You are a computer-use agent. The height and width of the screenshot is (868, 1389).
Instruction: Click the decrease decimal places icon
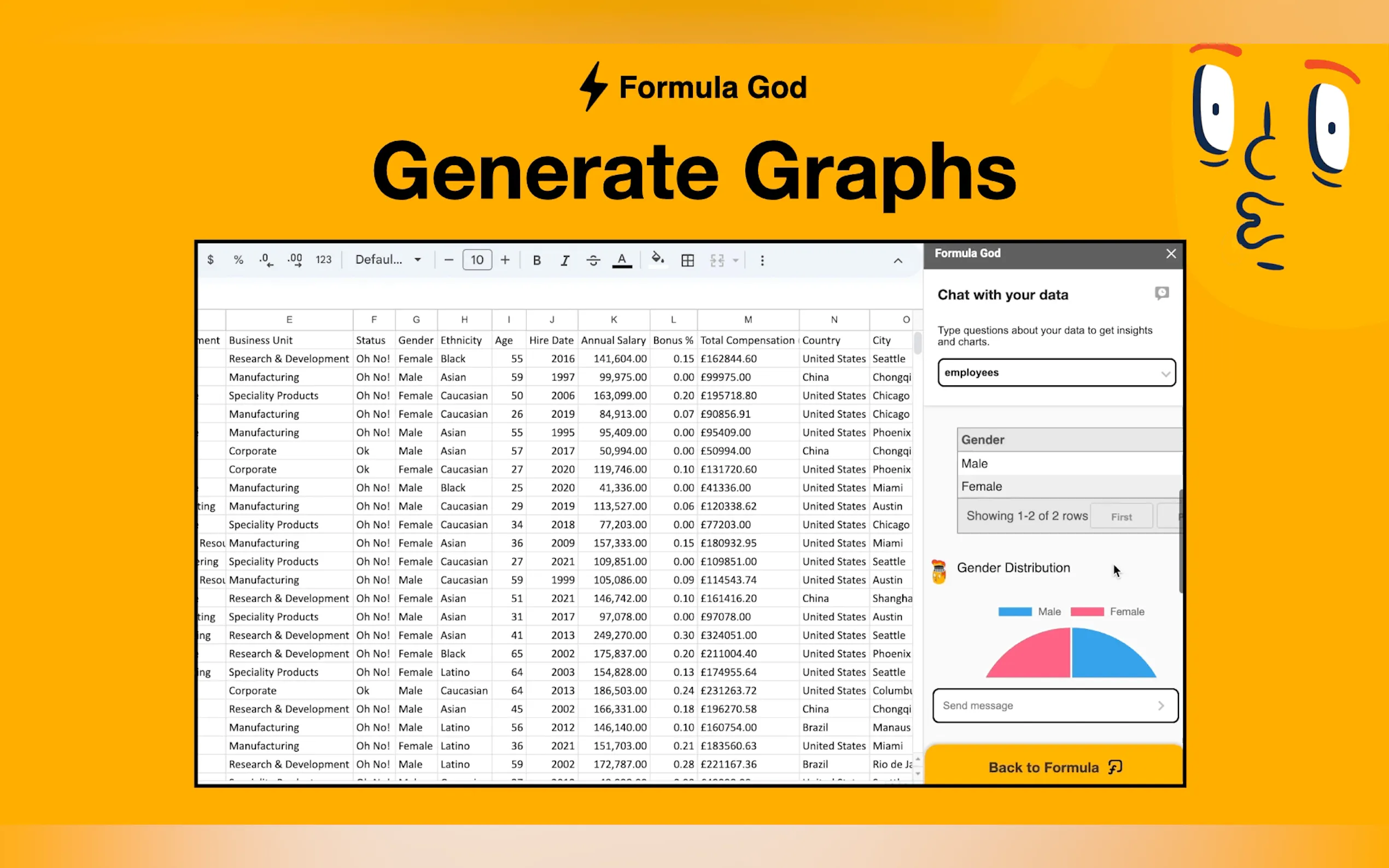(x=266, y=260)
